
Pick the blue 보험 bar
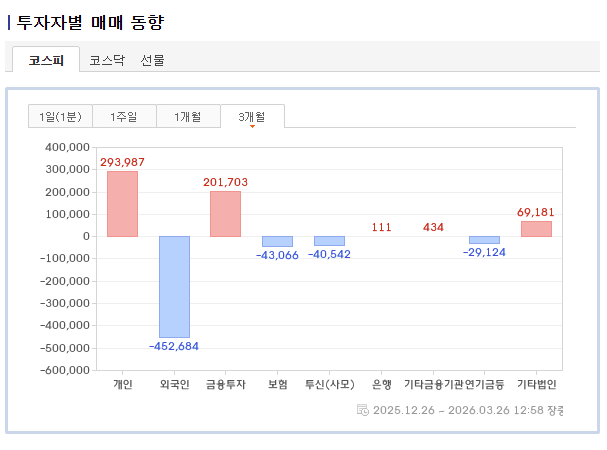click(277, 241)
